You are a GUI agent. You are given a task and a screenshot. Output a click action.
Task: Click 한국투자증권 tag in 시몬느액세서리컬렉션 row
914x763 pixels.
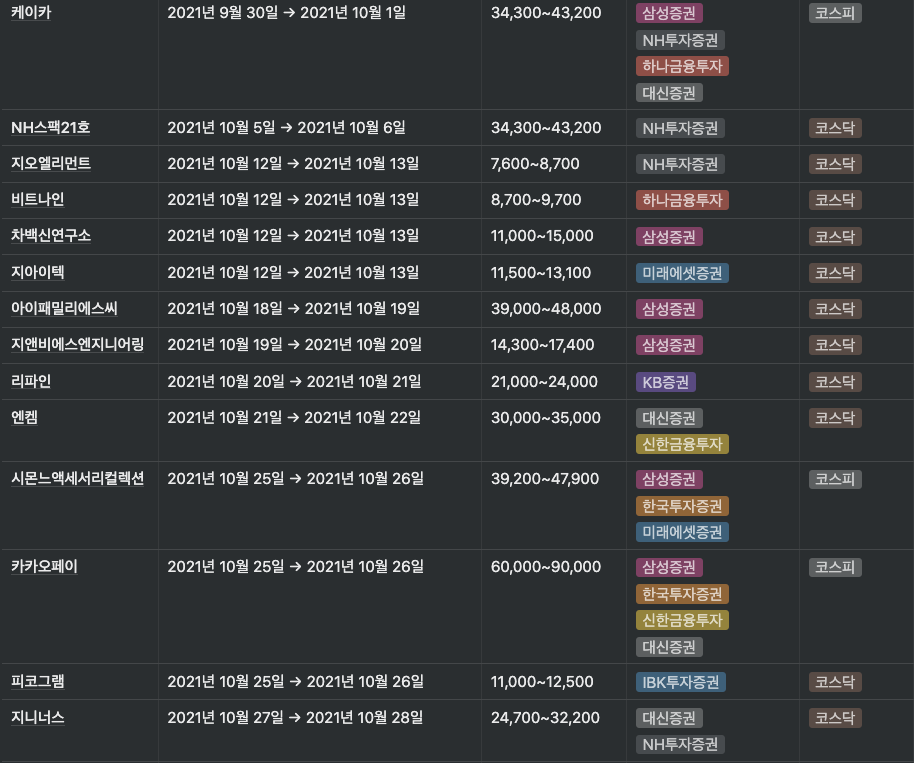pos(682,506)
